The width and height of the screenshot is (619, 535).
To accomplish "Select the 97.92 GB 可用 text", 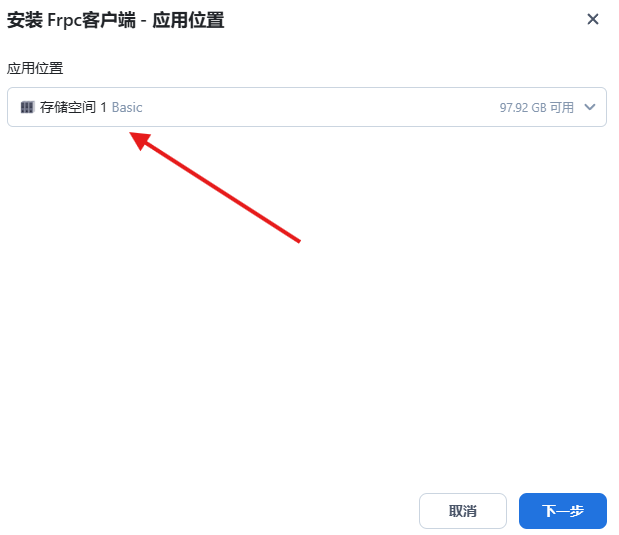I will 536,107.
